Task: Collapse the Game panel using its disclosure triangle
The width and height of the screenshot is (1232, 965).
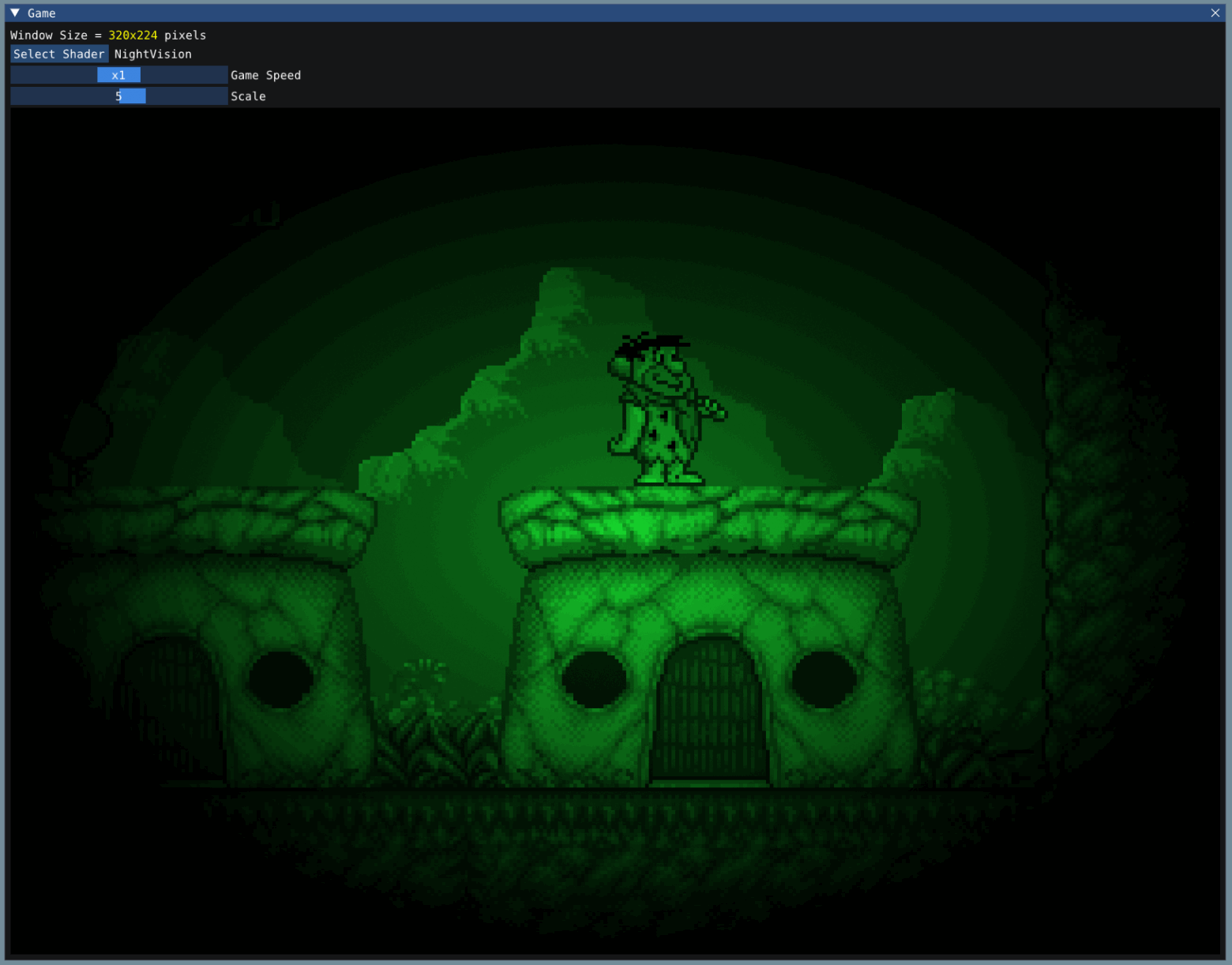Action: pos(13,13)
